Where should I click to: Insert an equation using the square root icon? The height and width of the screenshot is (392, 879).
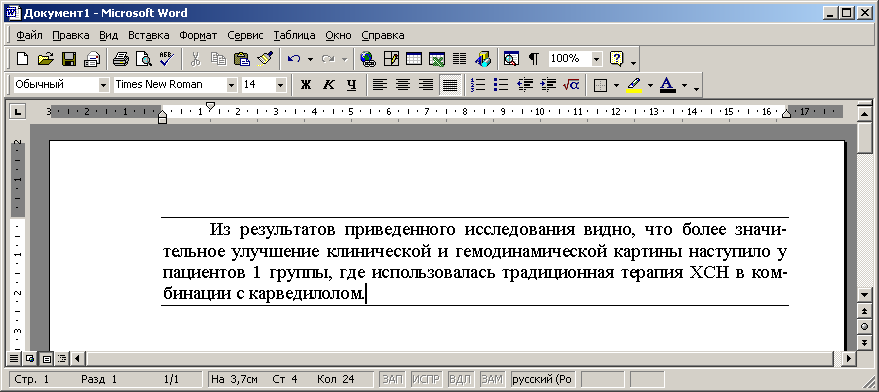[571, 85]
